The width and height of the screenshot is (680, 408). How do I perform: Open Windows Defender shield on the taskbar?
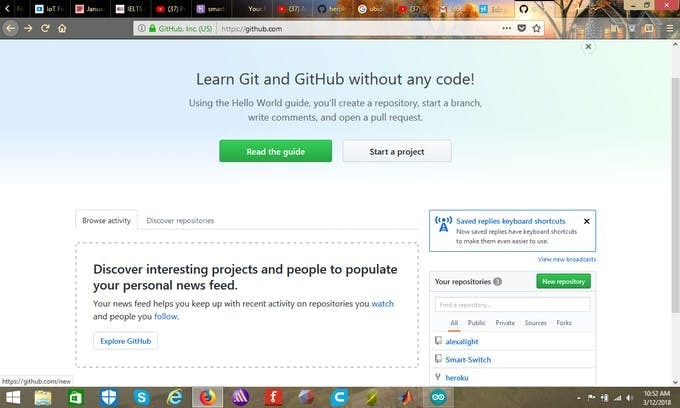pos(109,398)
